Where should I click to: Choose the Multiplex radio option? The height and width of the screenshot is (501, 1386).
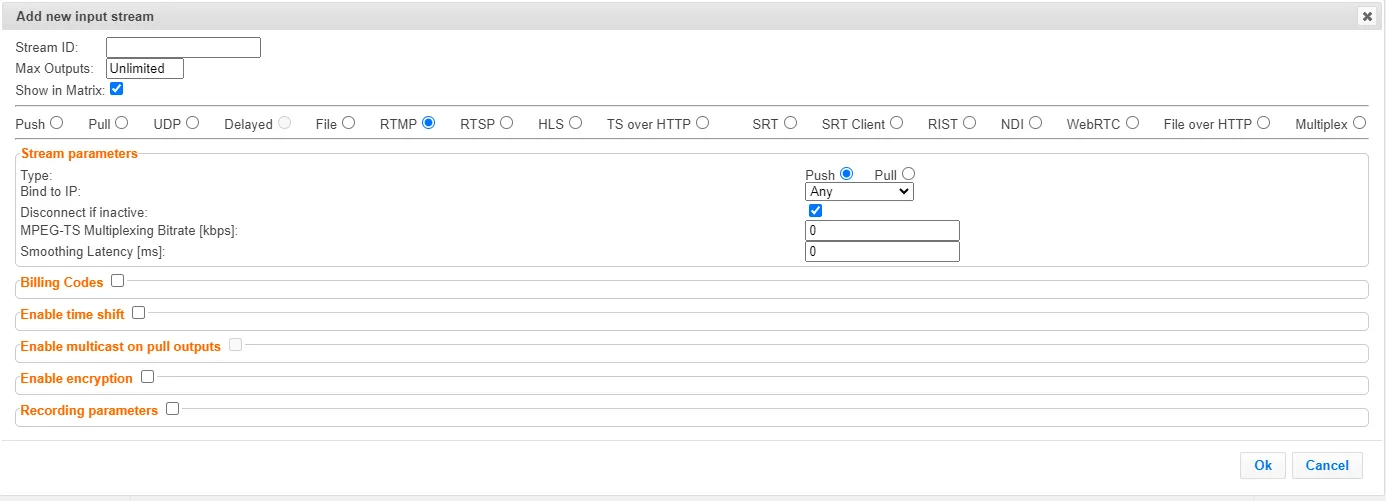(x=1359, y=123)
